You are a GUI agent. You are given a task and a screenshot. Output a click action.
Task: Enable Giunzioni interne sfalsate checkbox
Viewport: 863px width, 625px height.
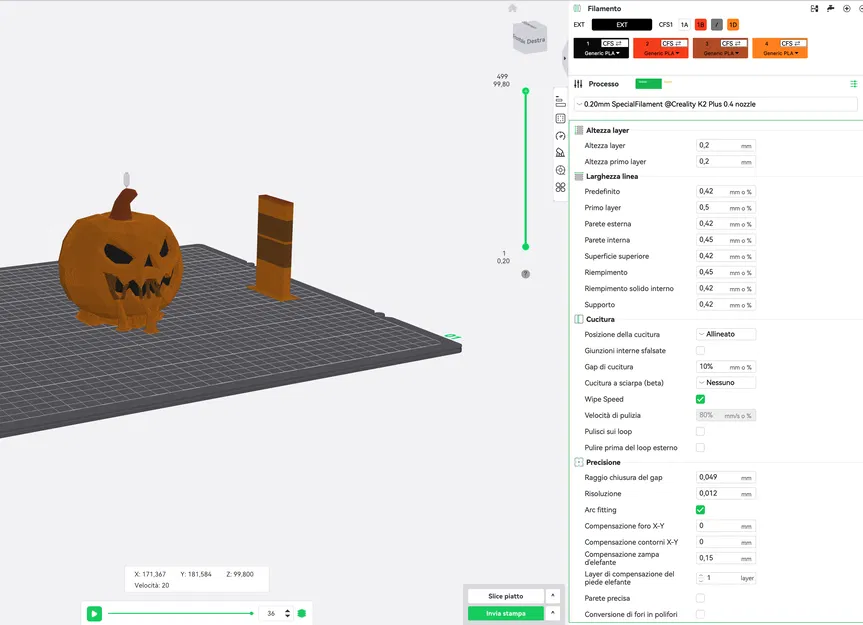click(700, 350)
